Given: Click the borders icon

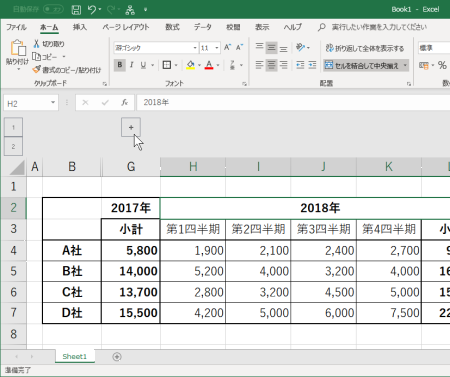Looking at the screenshot, I should tap(167, 65).
